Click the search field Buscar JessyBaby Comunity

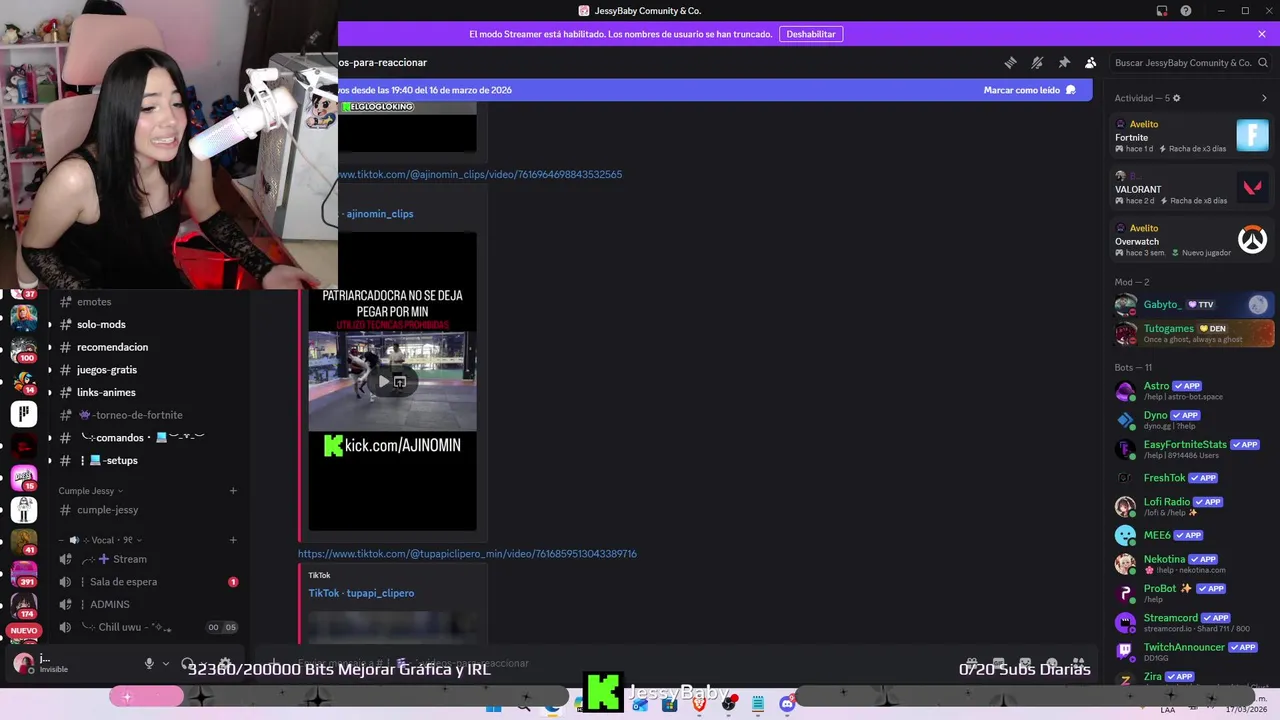click(1189, 62)
